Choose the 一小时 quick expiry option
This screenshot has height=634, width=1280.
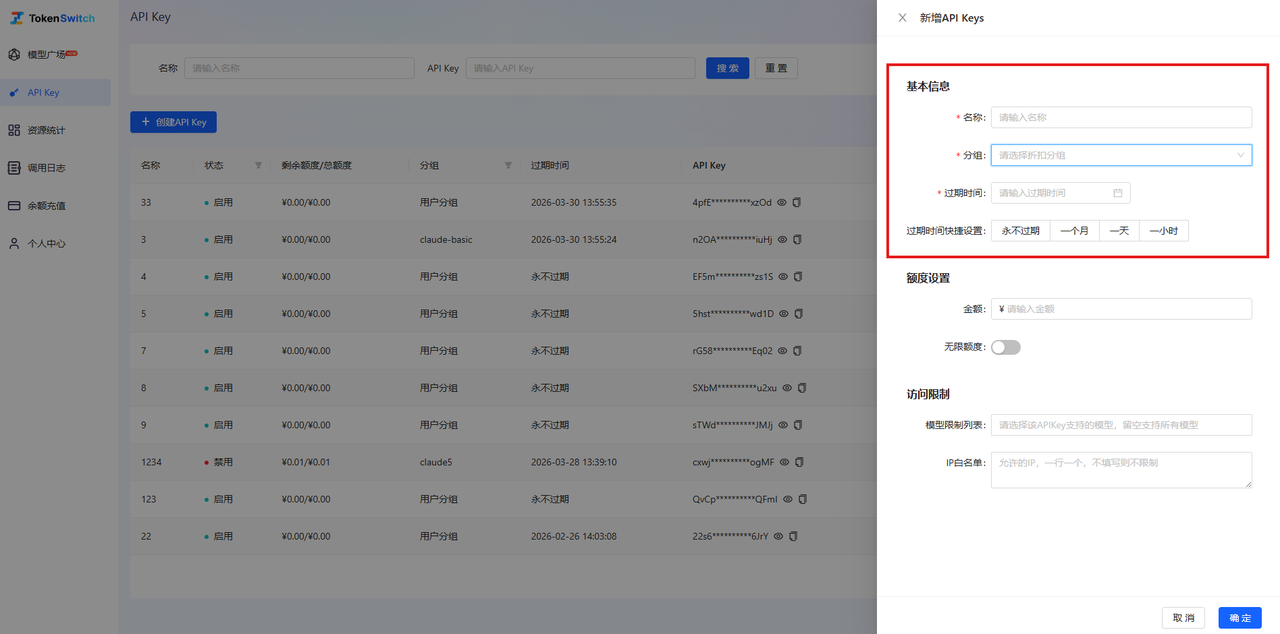pyautogui.click(x=1164, y=231)
